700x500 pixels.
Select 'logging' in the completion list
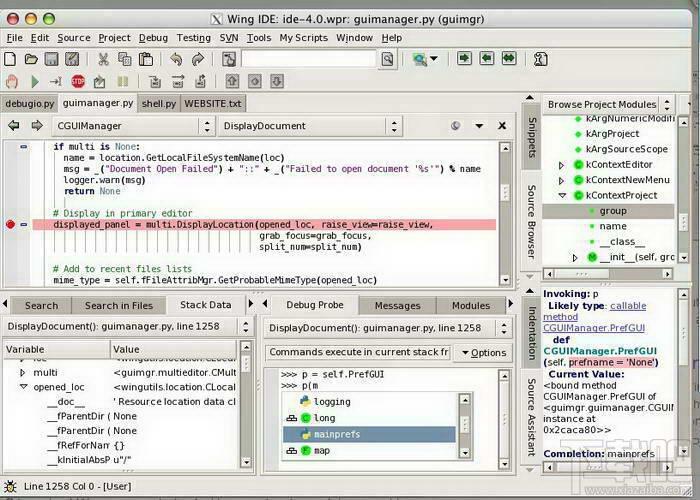coord(369,402)
